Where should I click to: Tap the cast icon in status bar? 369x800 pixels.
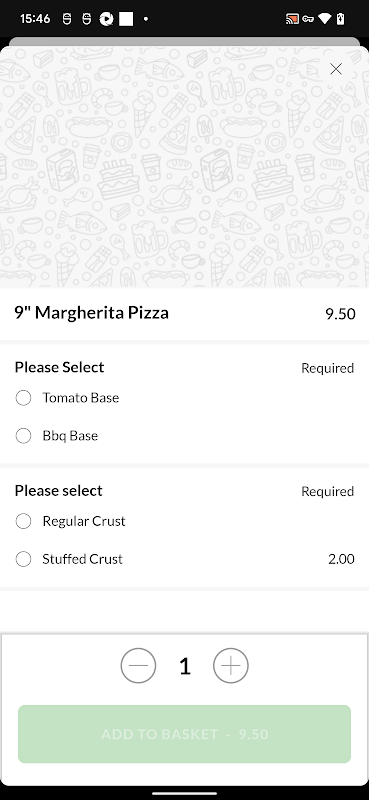[292, 19]
